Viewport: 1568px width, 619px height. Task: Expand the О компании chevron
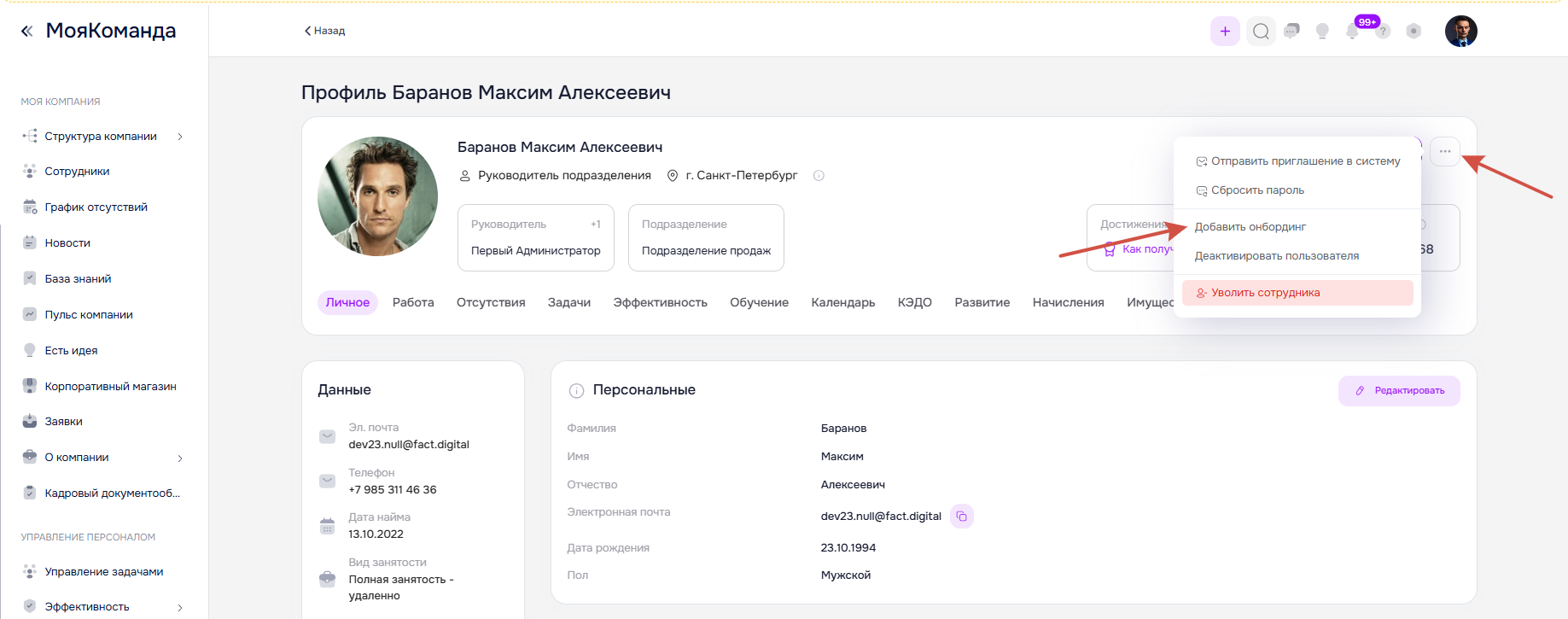click(180, 458)
